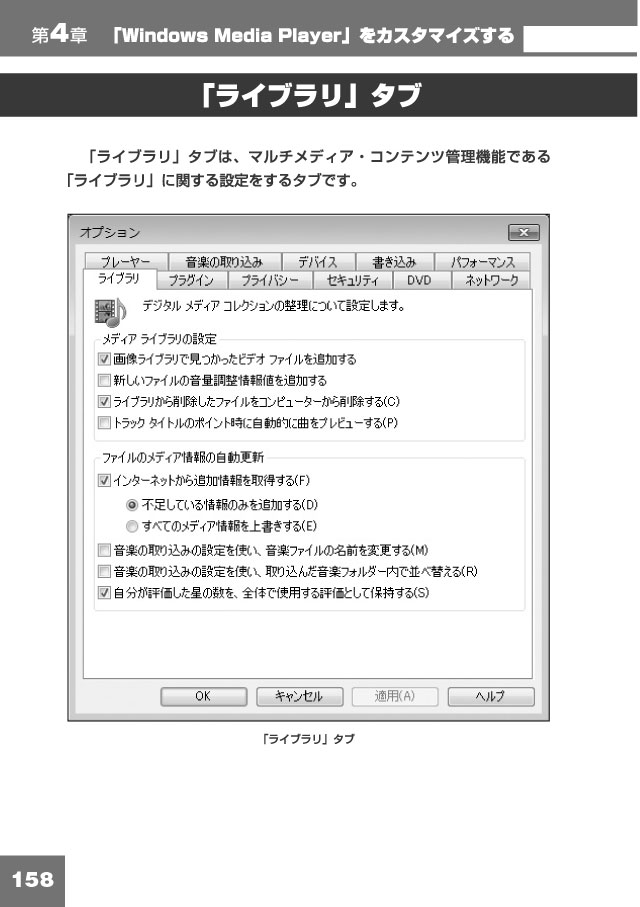
Task: Click the キャンセル button
Action: (x=300, y=696)
